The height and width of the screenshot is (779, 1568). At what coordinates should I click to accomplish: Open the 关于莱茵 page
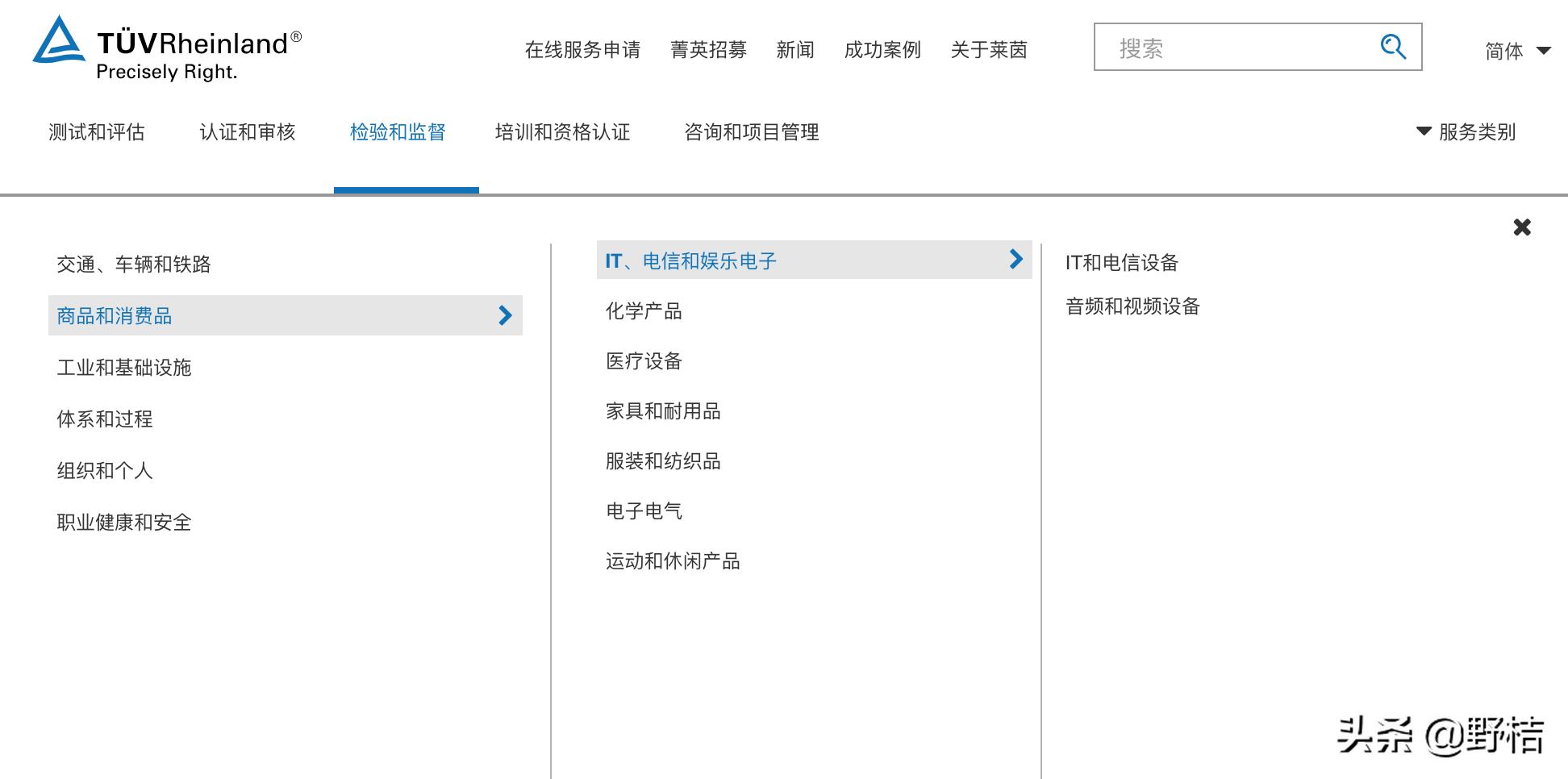tap(990, 50)
